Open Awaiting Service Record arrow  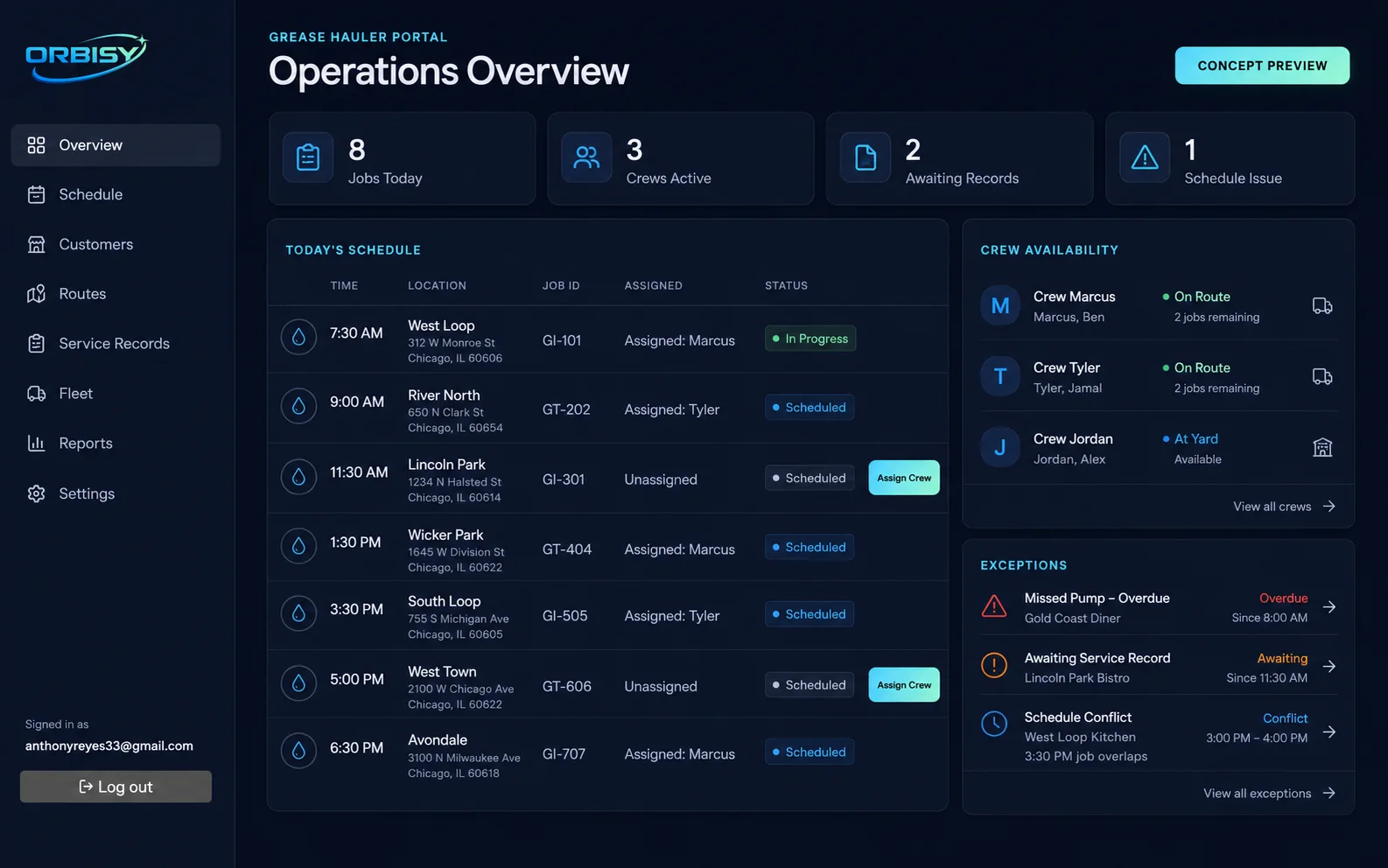click(x=1329, y=667)
